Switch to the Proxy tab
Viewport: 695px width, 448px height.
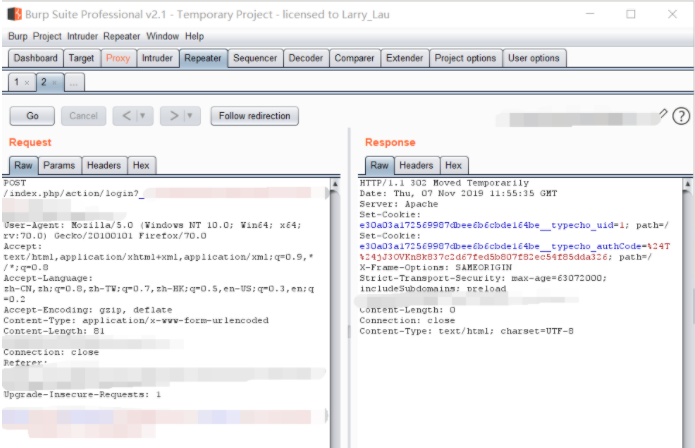coord(118,58)
